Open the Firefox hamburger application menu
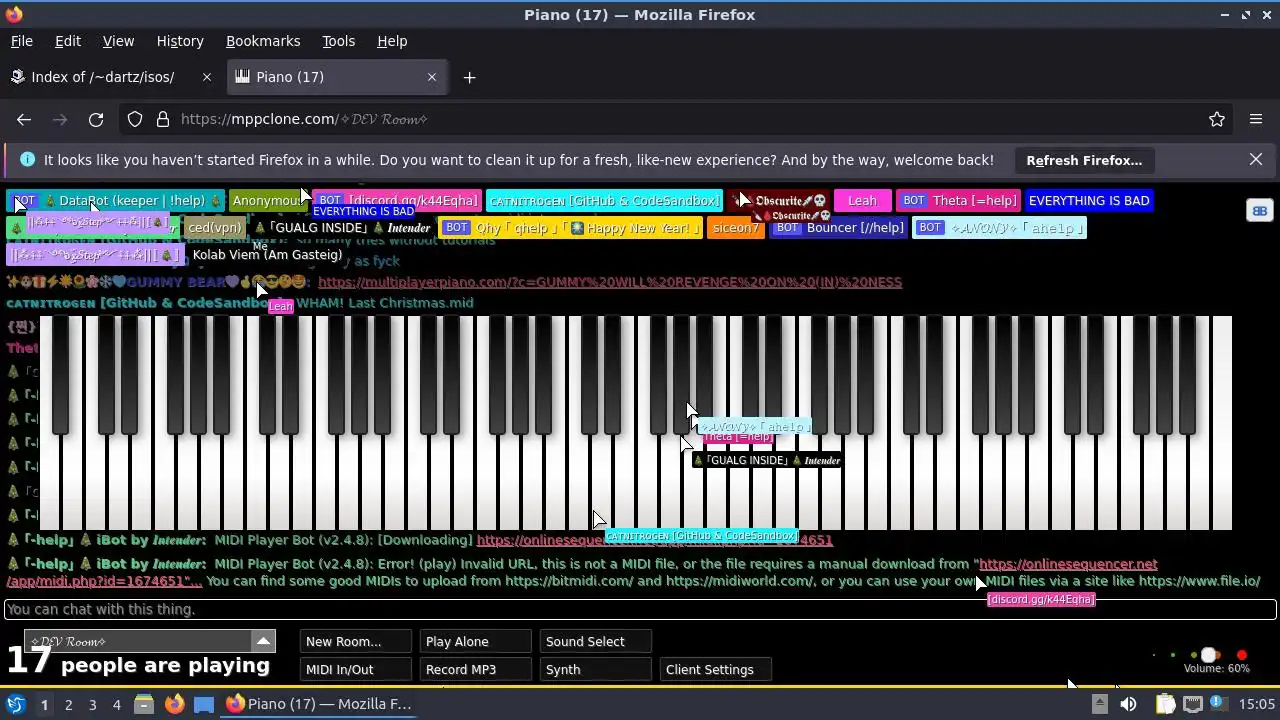Image resolution: width=1280 pixels, height=720 pixels. click(1256, 119)
